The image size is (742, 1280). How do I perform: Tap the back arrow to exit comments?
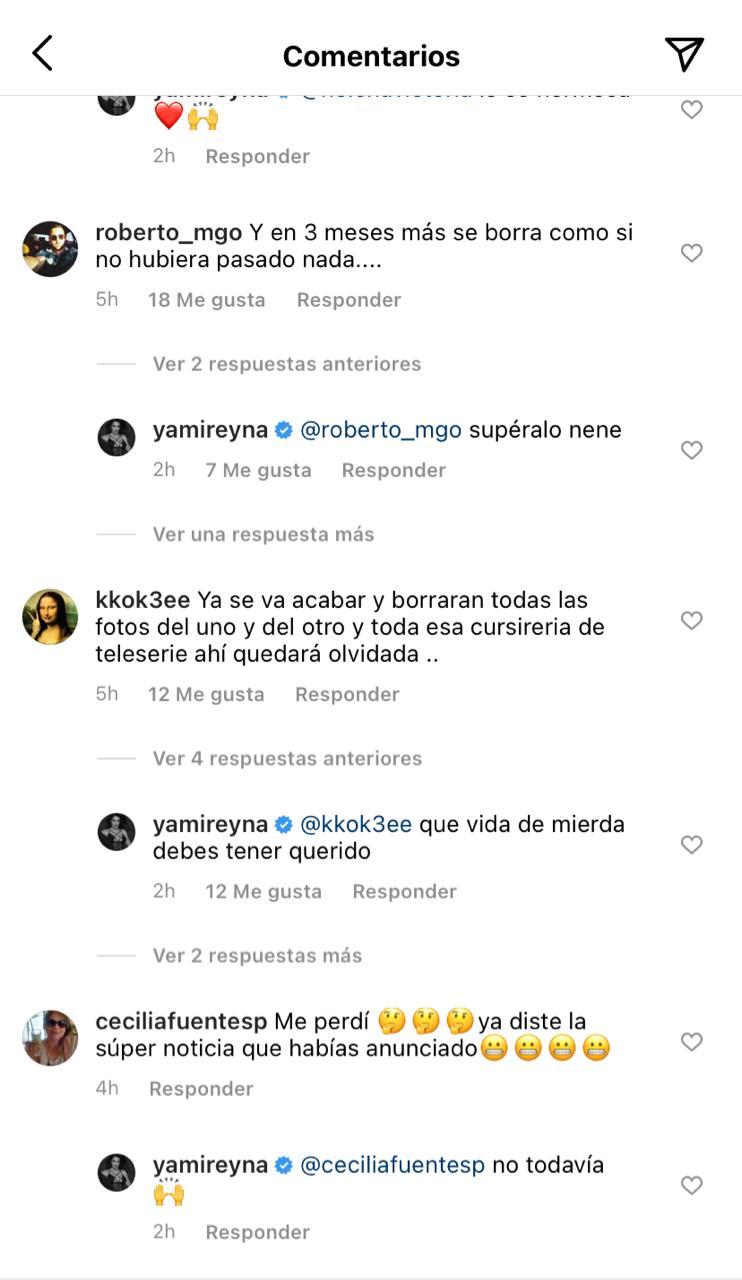(x=42, y=51)
